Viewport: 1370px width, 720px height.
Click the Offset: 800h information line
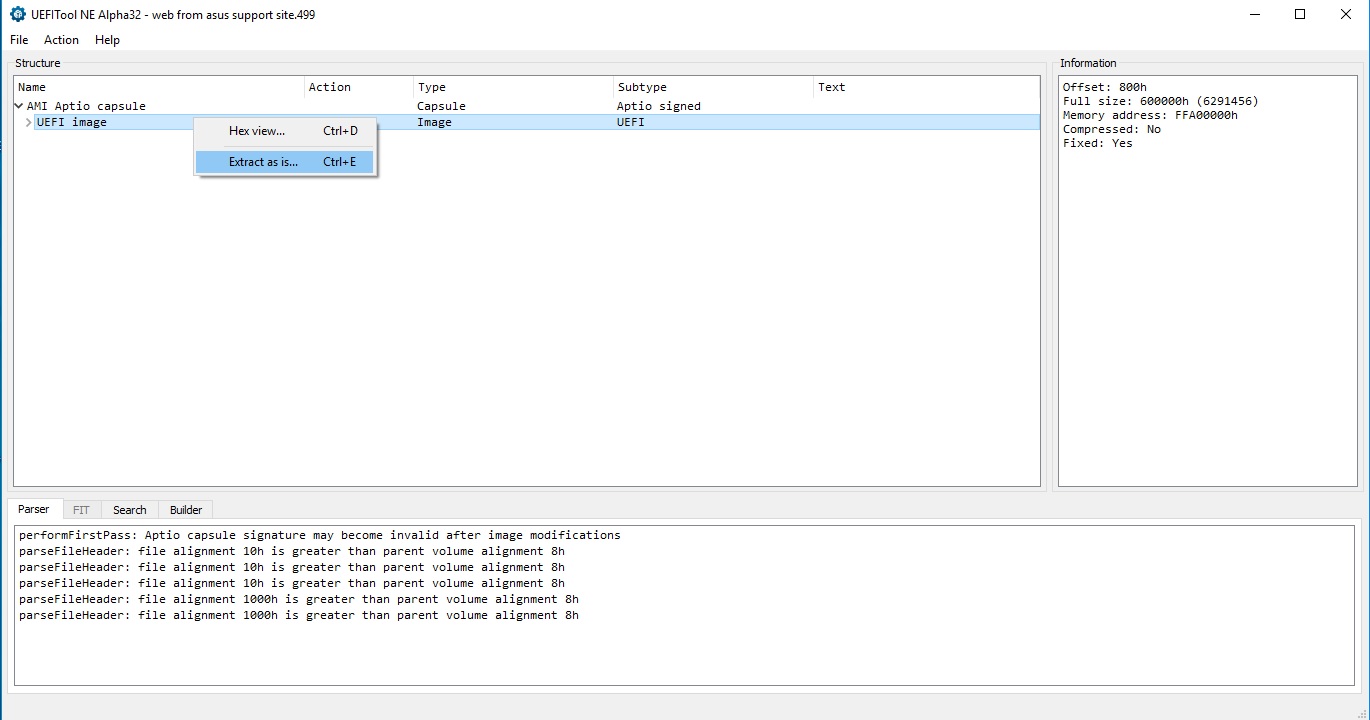[x=1105, y=87]
